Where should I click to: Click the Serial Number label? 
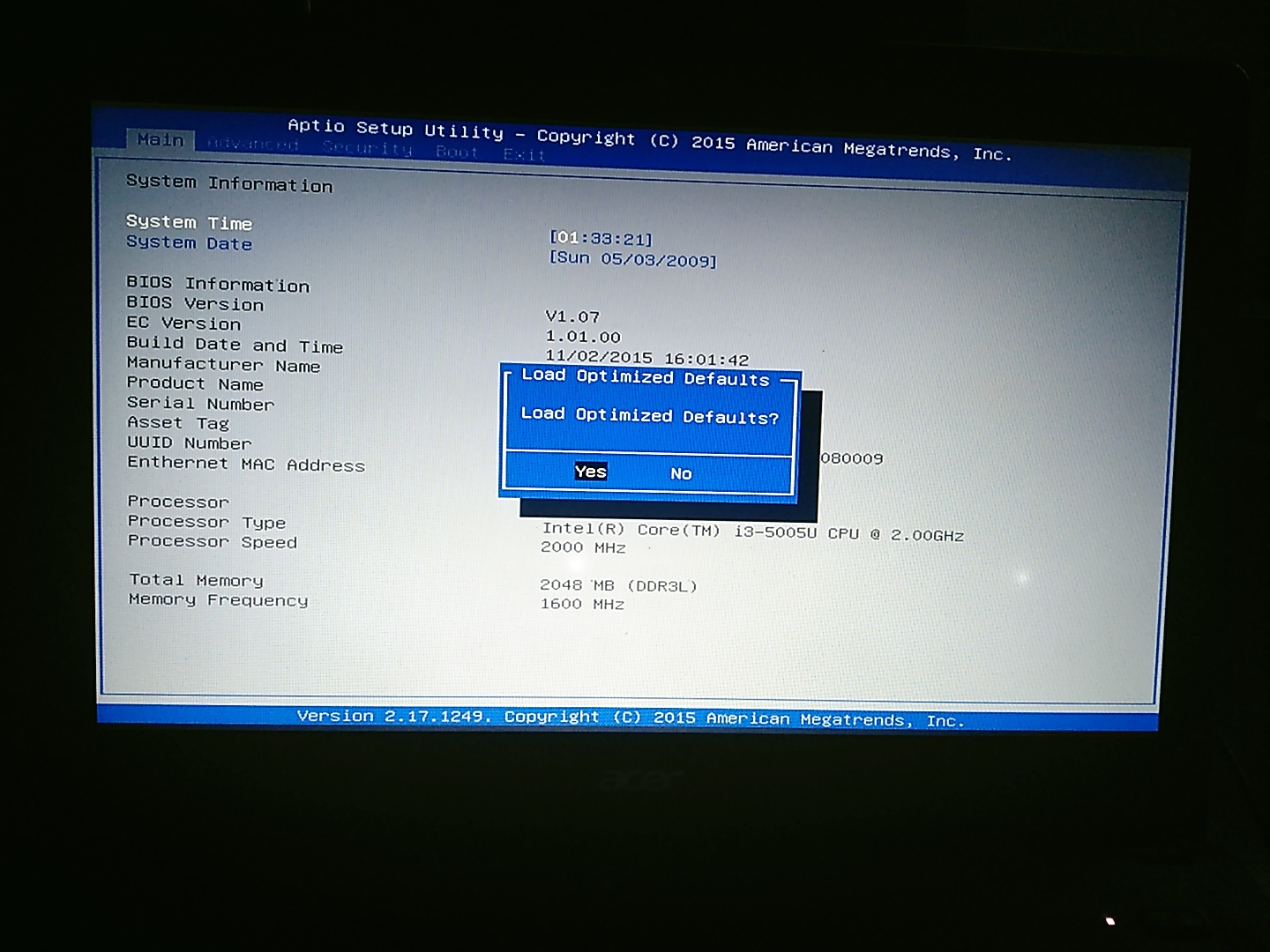[200, 404]
